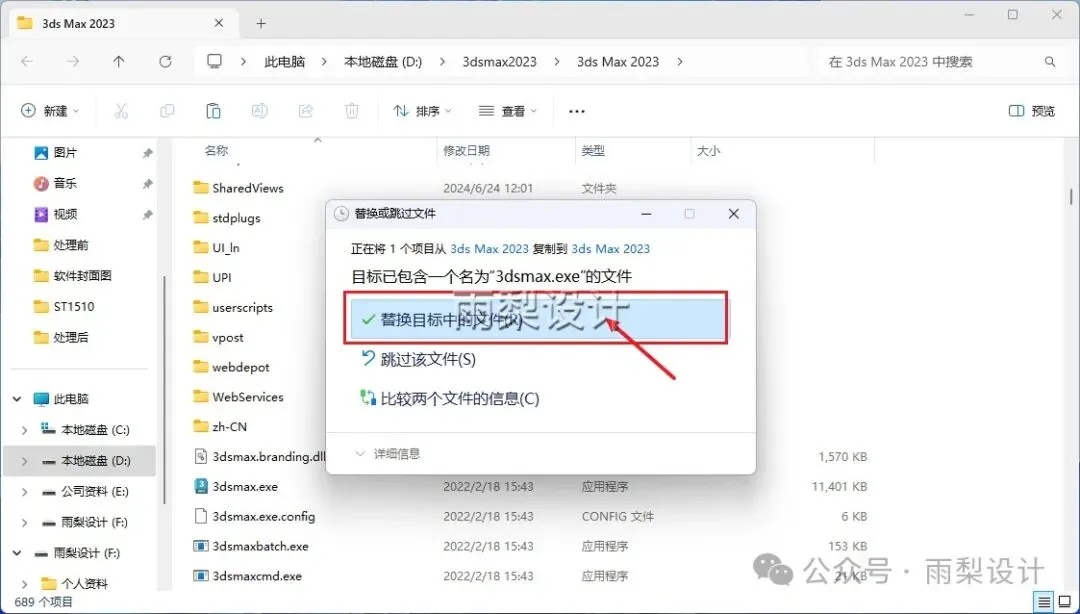This screenshot has width=1080, height=614.
Task: Sort by 大小 column header
Action: tap(708, 150)
